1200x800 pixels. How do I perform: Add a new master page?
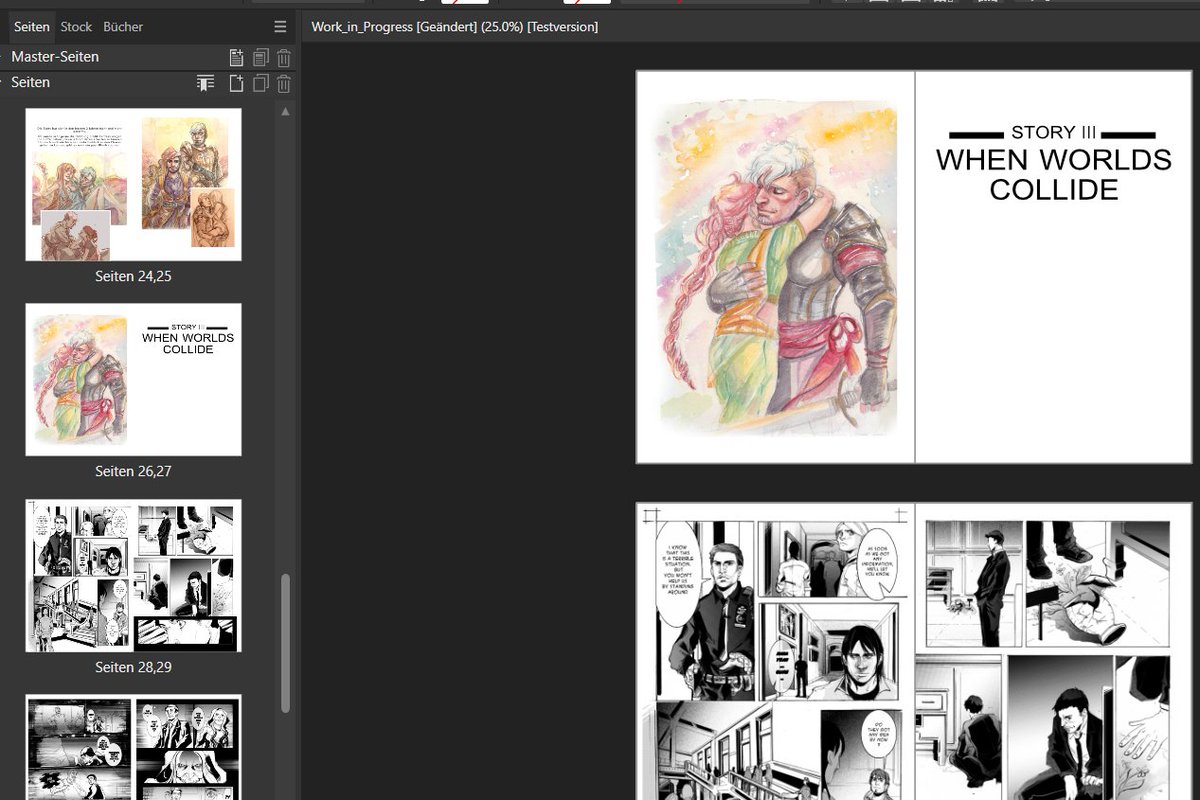[x=236, y=58]
